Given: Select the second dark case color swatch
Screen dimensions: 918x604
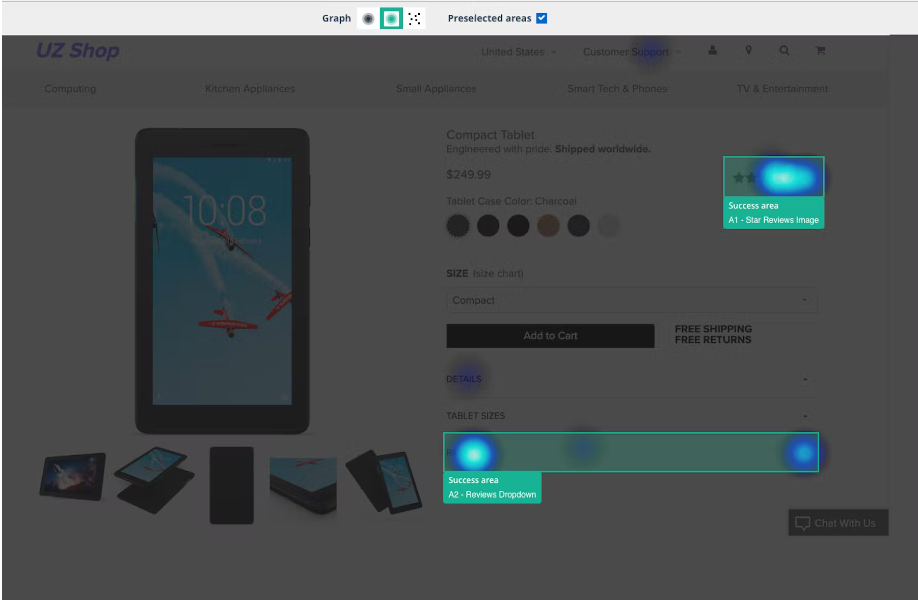Looking at the screenshot, I should [488, 225].
